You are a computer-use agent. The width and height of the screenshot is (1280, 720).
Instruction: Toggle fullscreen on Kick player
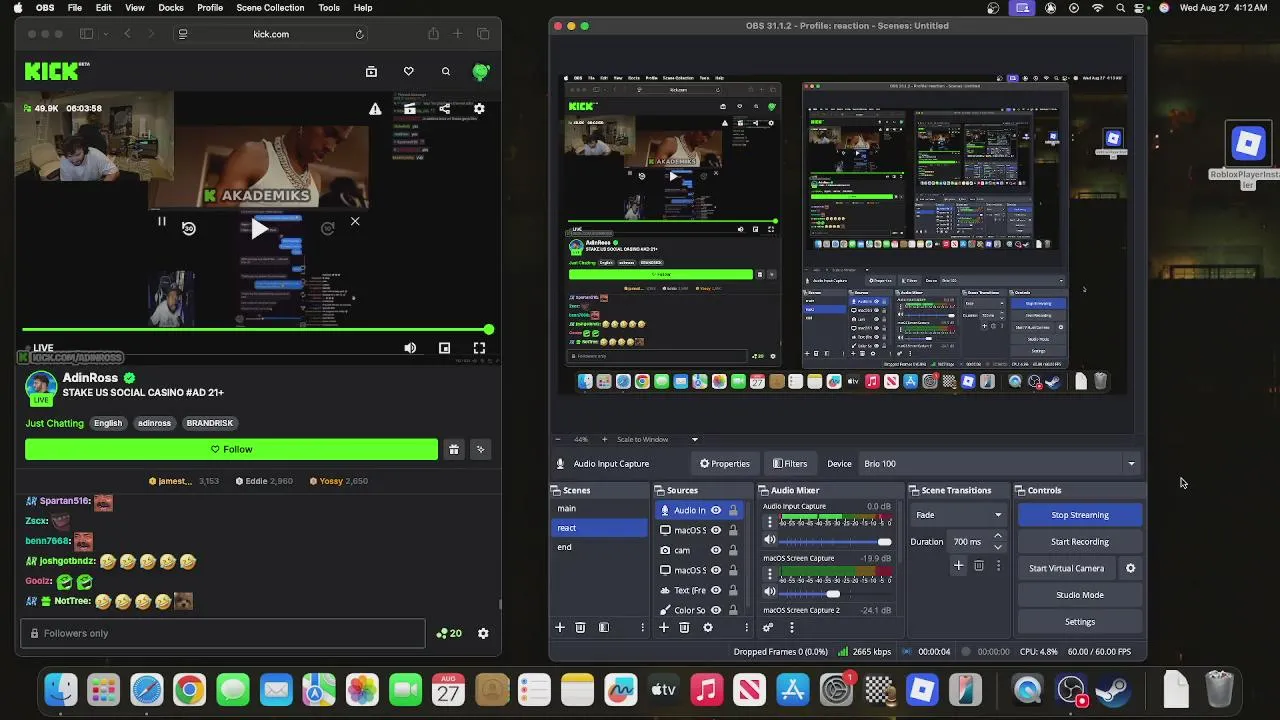479,348
